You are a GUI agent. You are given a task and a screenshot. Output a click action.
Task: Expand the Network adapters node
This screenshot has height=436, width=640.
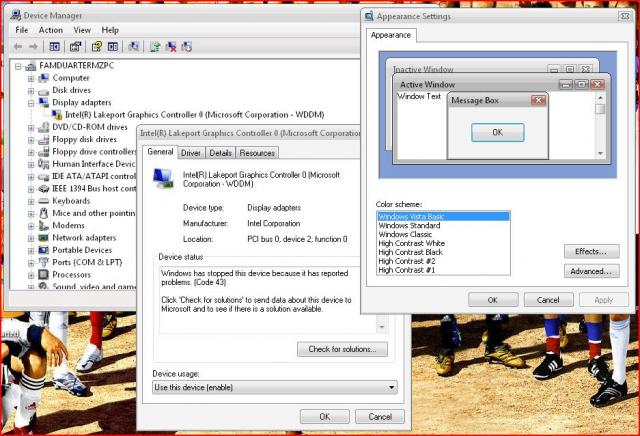point(31,238)
